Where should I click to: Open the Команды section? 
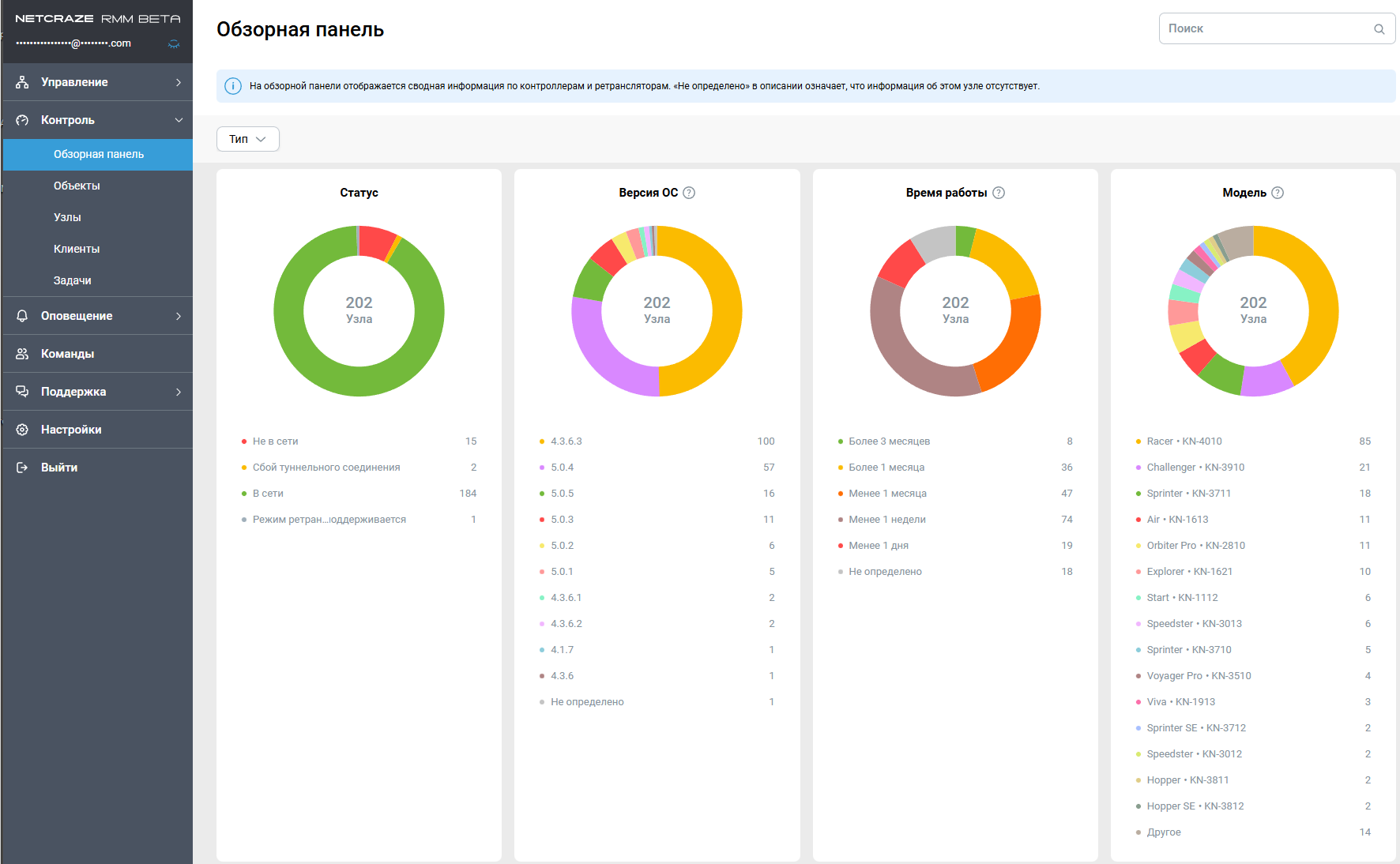pos(67,354)
